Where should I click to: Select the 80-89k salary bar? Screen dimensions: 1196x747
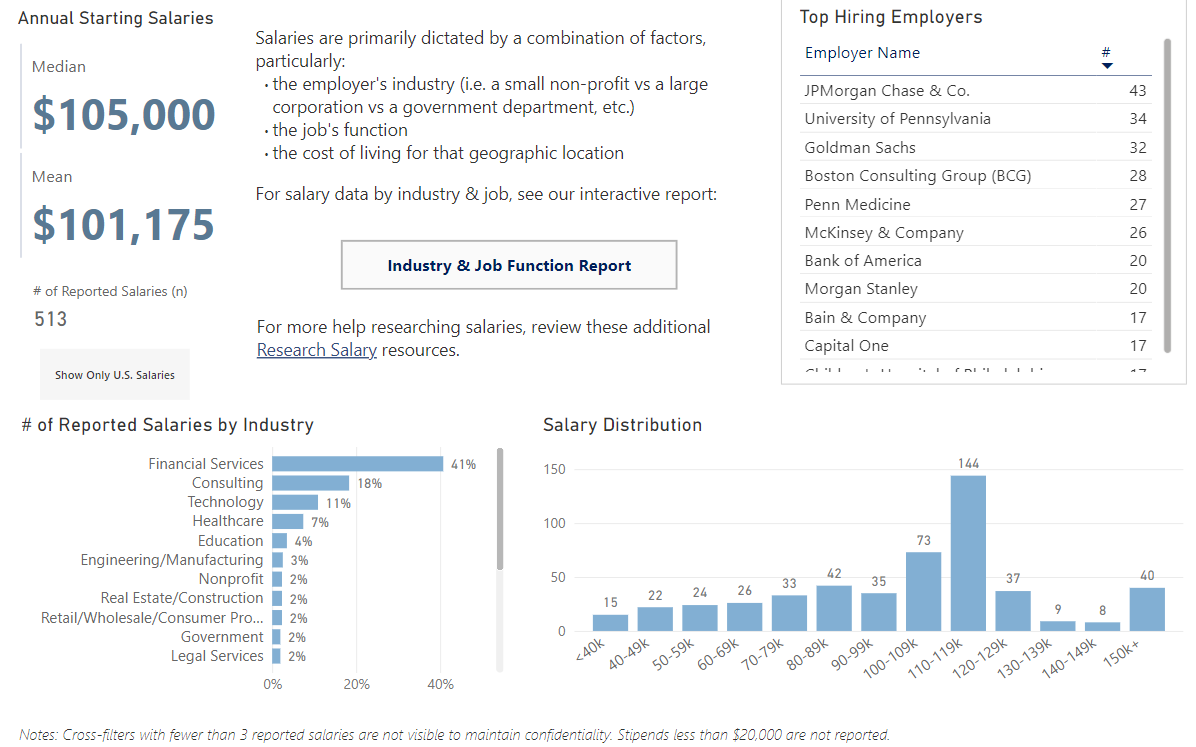pyautogui.click(x=834, y=608)
